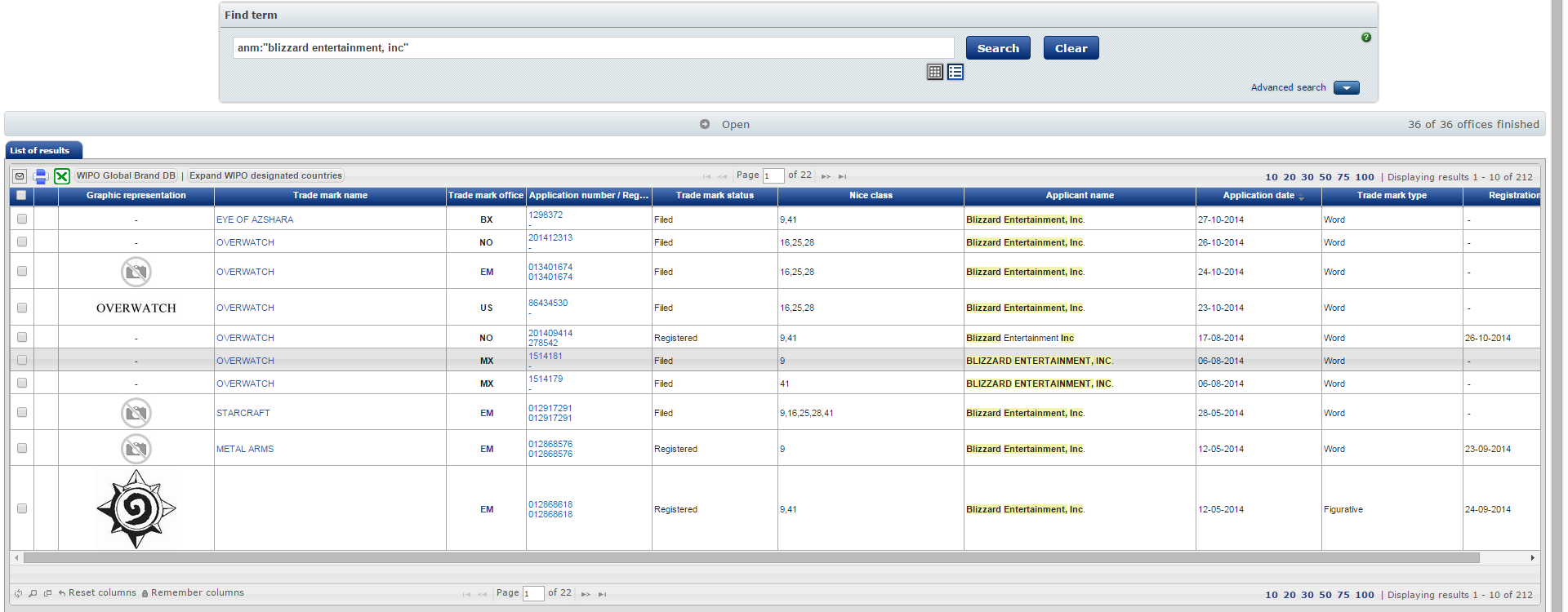Sort by the Trade mark type column header
This screenshot has width=1568, height=612.
(1392, 196)
